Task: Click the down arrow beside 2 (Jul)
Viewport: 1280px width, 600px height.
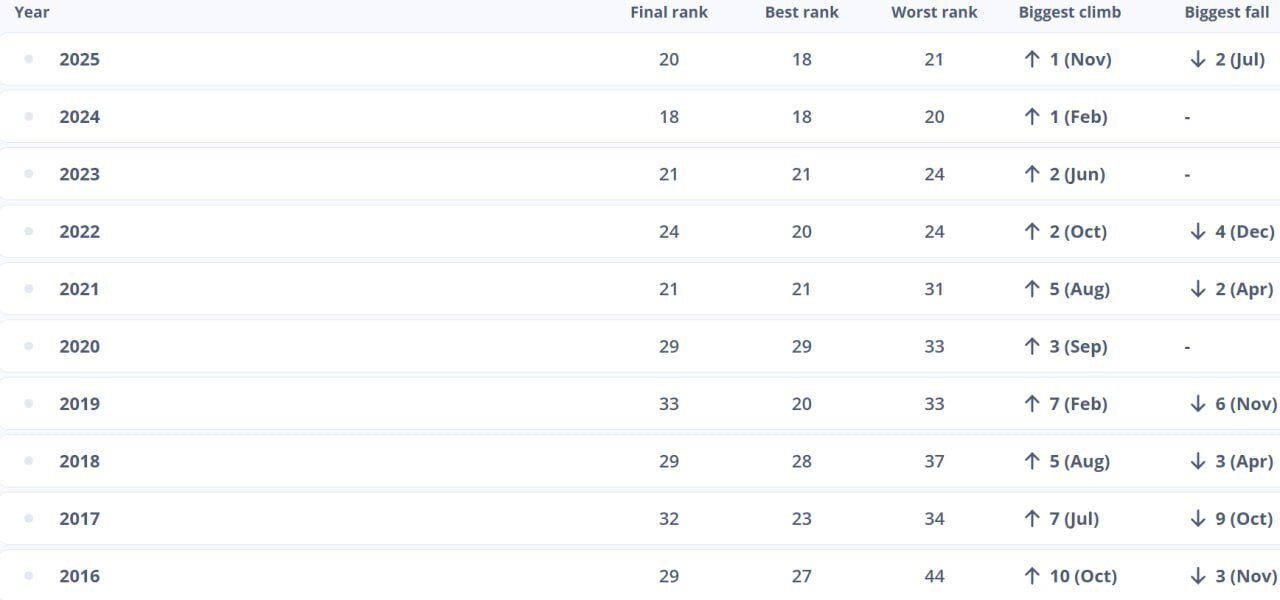Action: point(1198,59)
